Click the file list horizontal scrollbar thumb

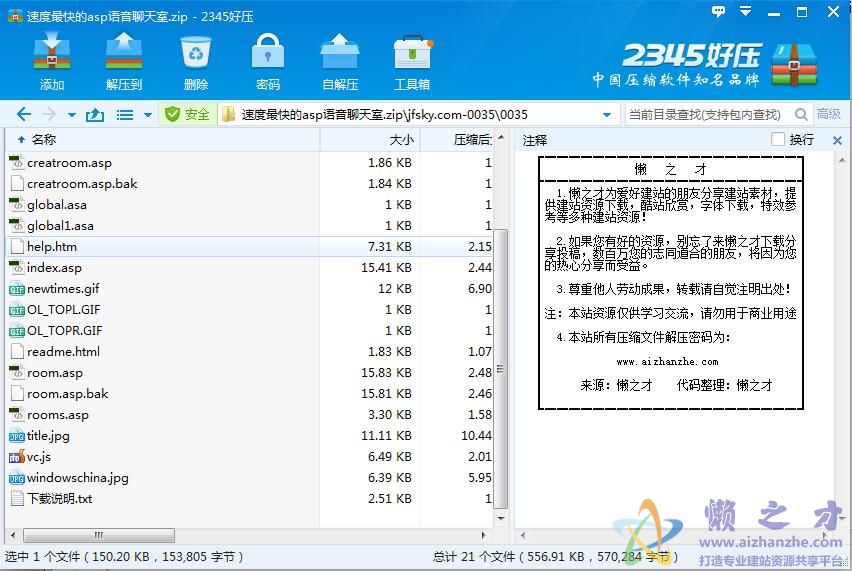(x=98, y=535)
